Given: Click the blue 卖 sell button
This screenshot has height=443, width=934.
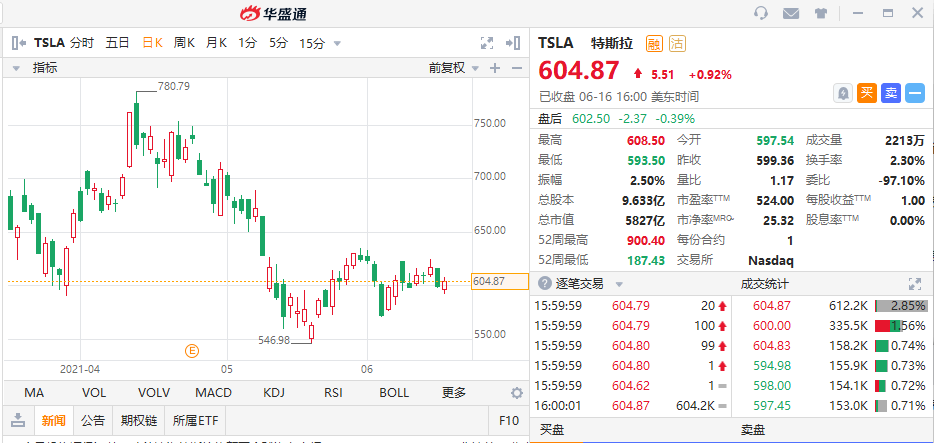Looking at the screenshot, I should point(891,93).
